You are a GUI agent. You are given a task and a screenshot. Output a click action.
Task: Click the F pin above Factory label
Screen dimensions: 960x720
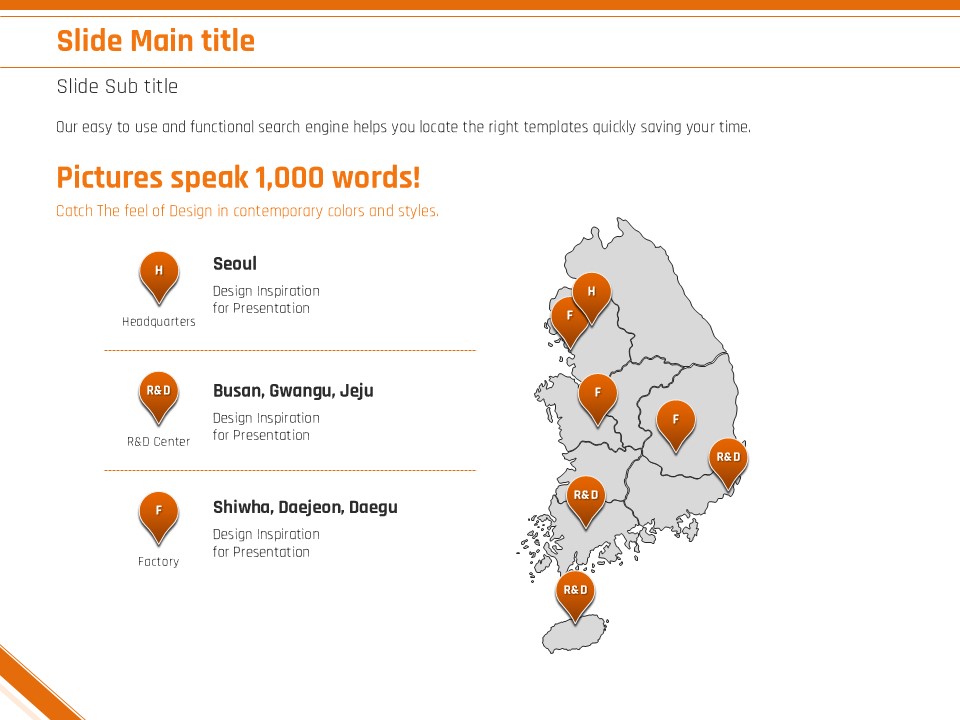pyautogui.click(x=159, y=513)
